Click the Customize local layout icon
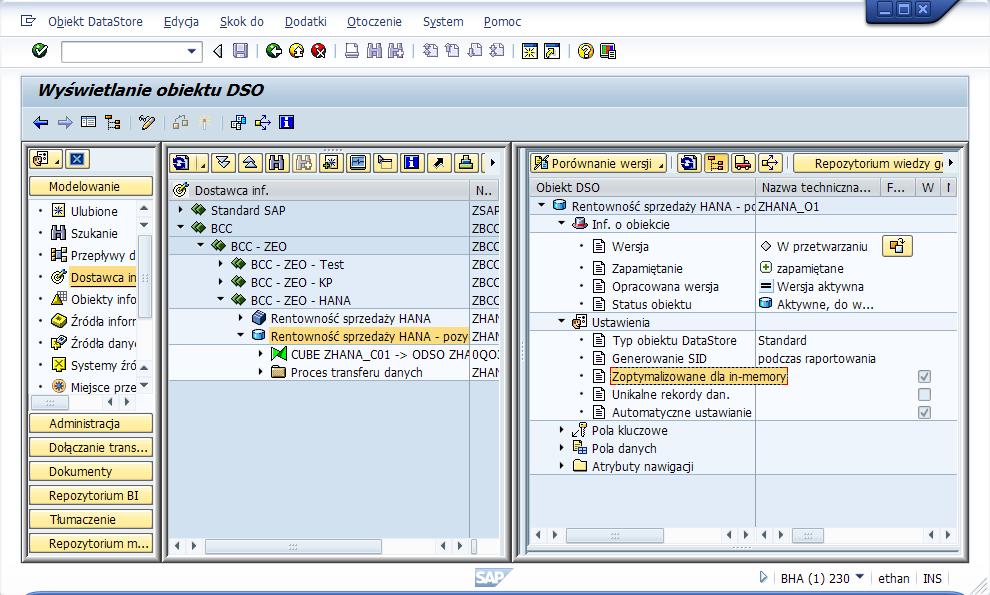Screen dimensions: 990x595 click(607, 51)
